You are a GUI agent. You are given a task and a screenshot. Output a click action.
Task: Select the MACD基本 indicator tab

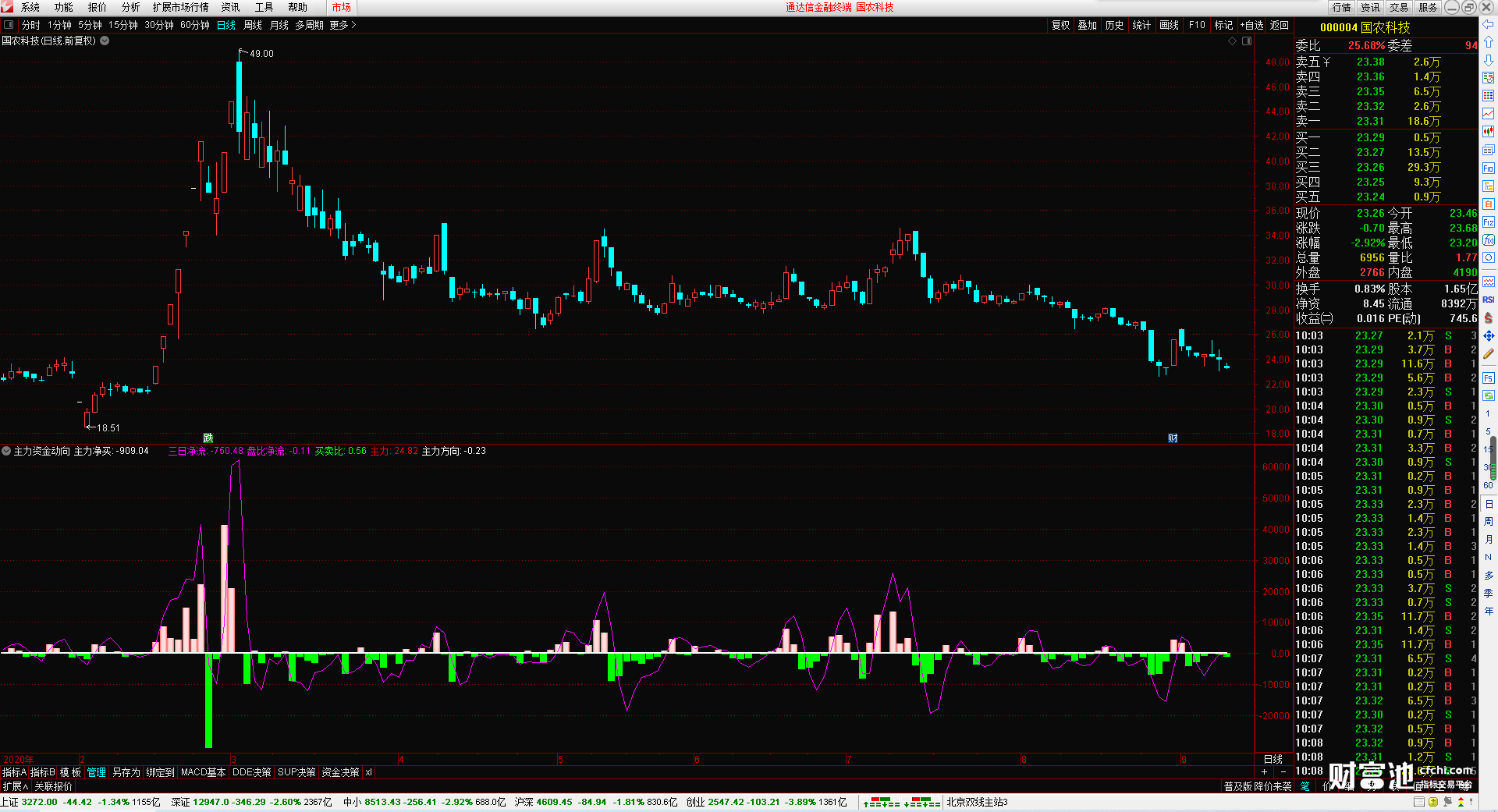(203, 772)
